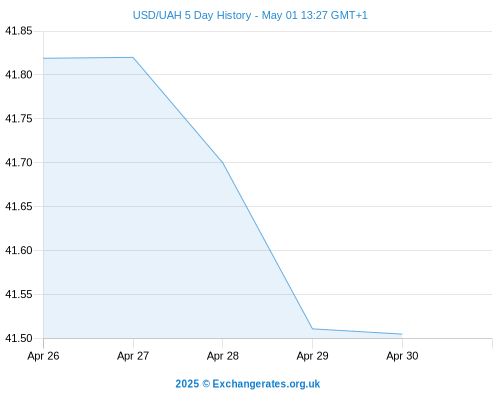Select the Apr 29 x-axis label
The image size is (495, 400).
(312, 356)
